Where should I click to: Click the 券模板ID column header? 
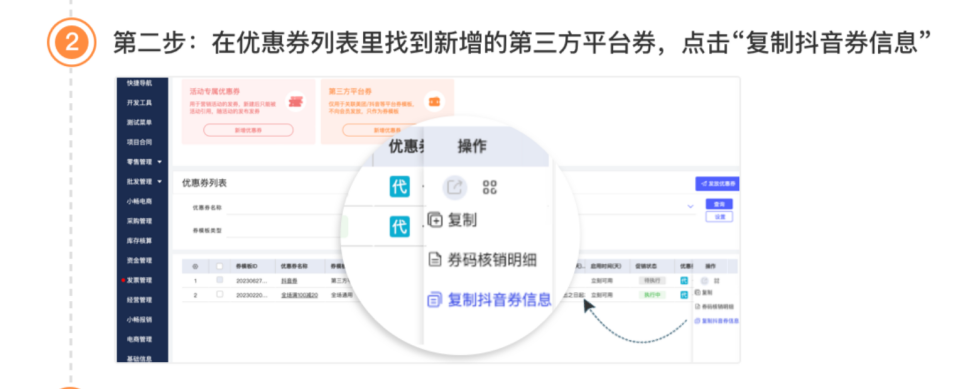tap(247, 266)
